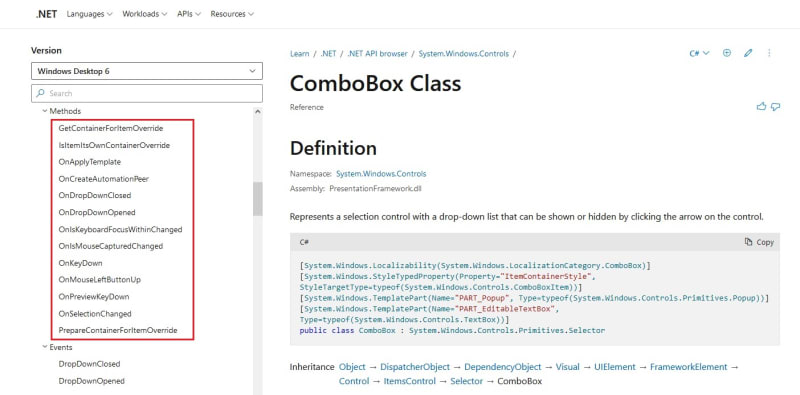Select IsItemItsOwnContainerOverride method

pyautogui.click(x=114, y=145)
